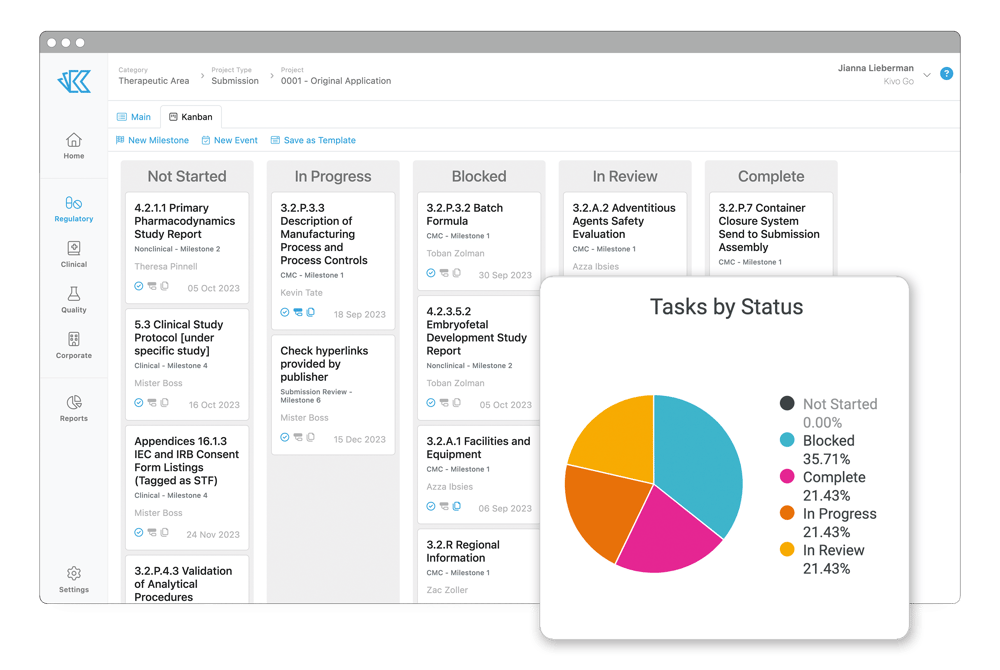Click the Kivo logo in the sidebar
Viewport: 1000px width, 670px height.
tap(73, 81)
